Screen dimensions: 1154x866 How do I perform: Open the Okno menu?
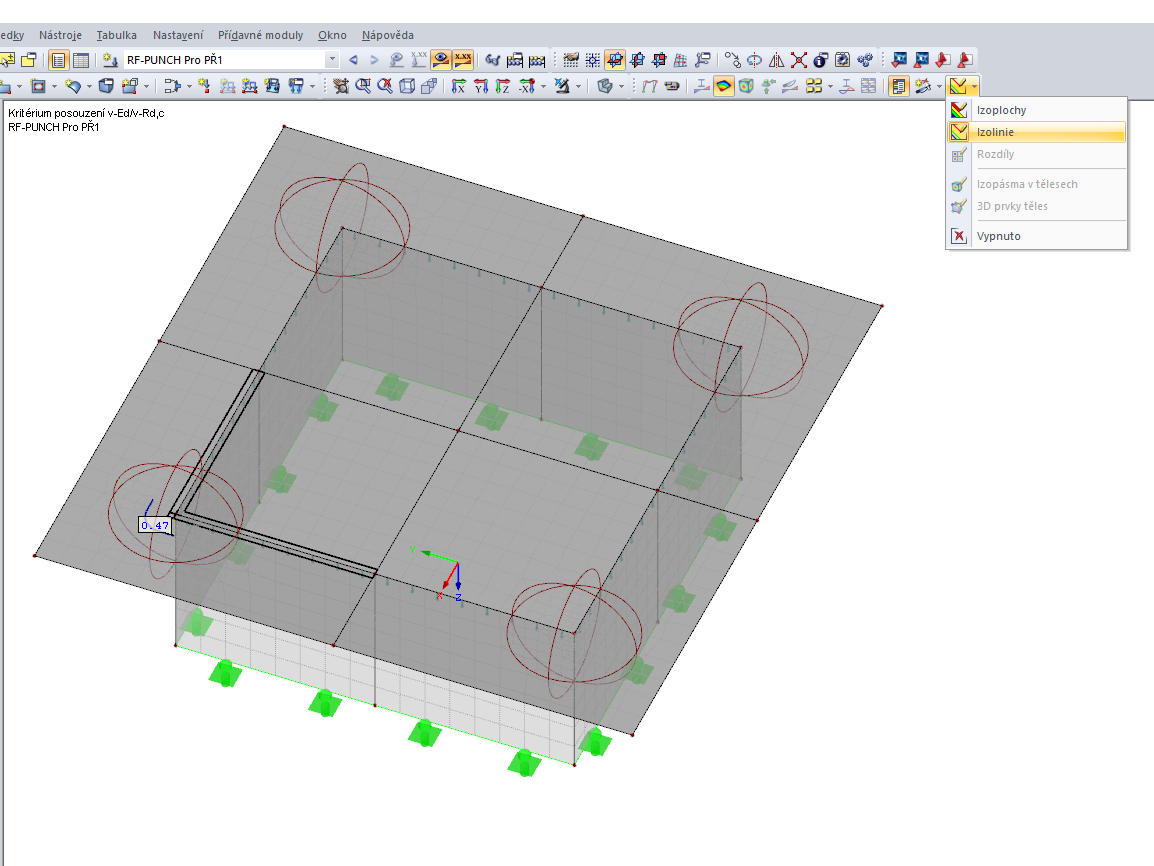click(332, 35)
